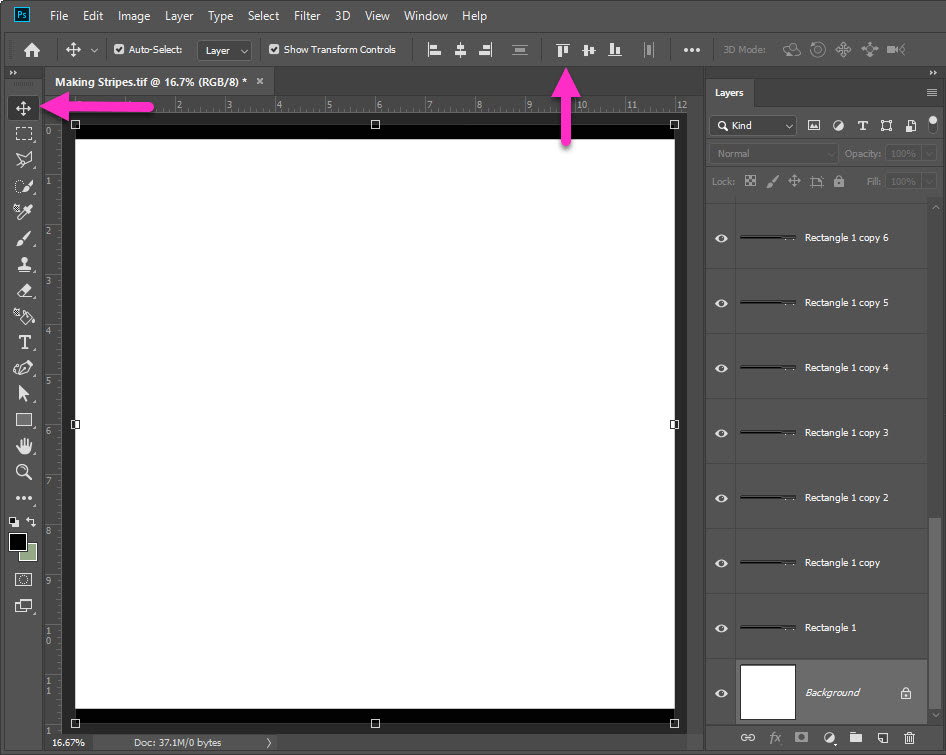
Task: Click Align bottom edges icon
Action: click(615, 50)
